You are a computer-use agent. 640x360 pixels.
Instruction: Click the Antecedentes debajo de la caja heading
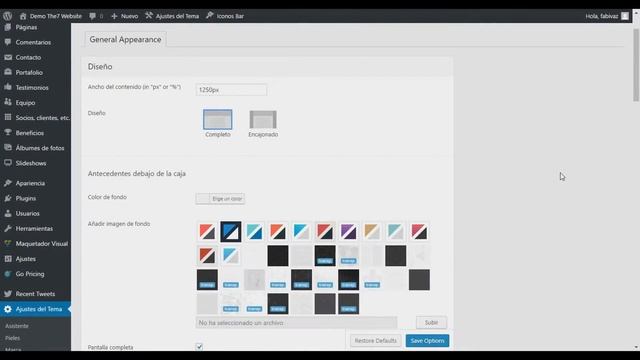pos(137,173)
